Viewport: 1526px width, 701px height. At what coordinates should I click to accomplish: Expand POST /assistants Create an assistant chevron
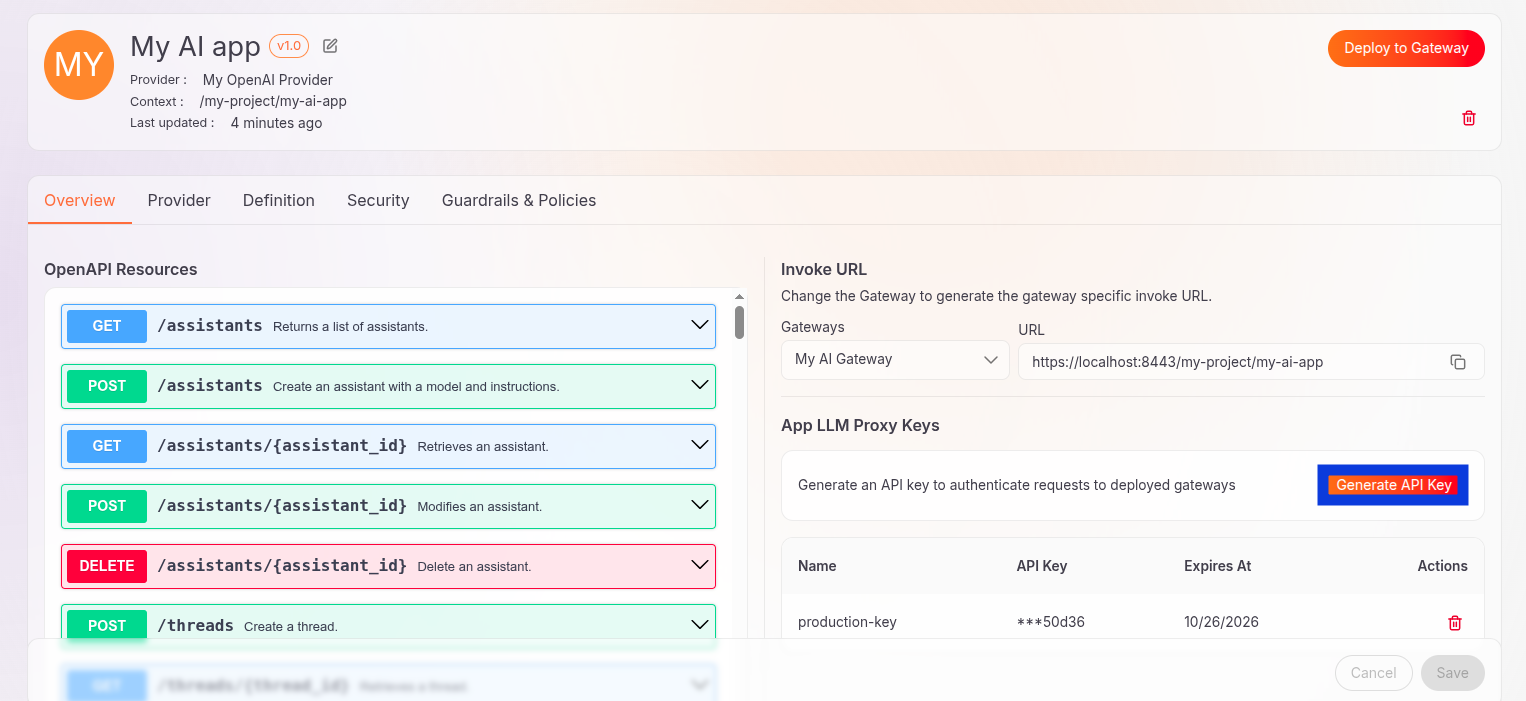click(700, 385)
